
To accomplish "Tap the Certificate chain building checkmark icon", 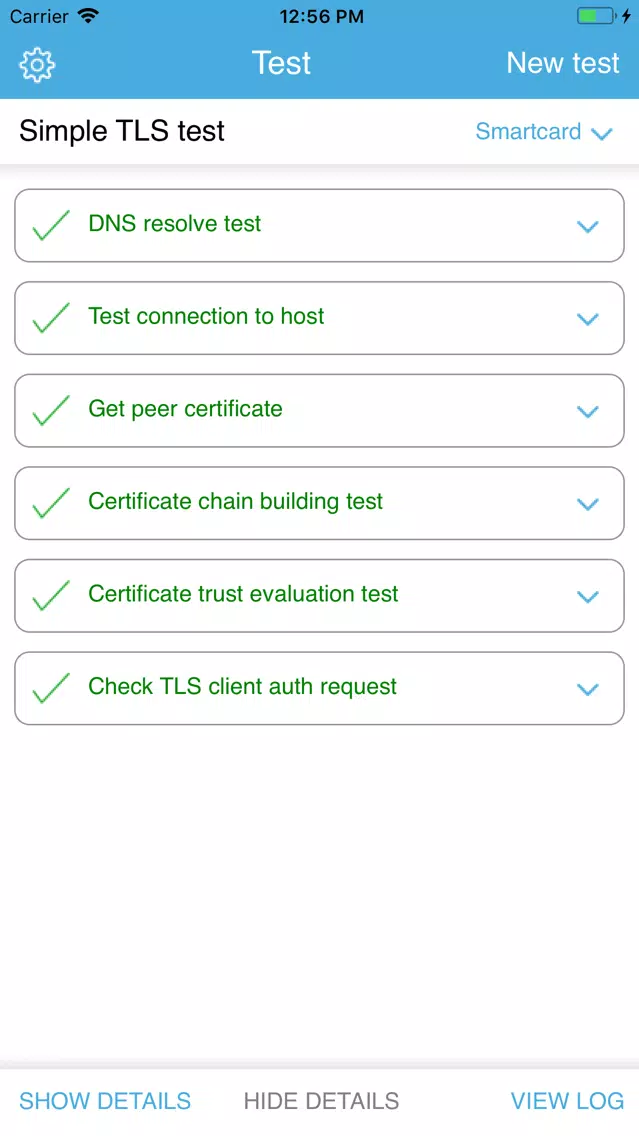I will point(51,504).
